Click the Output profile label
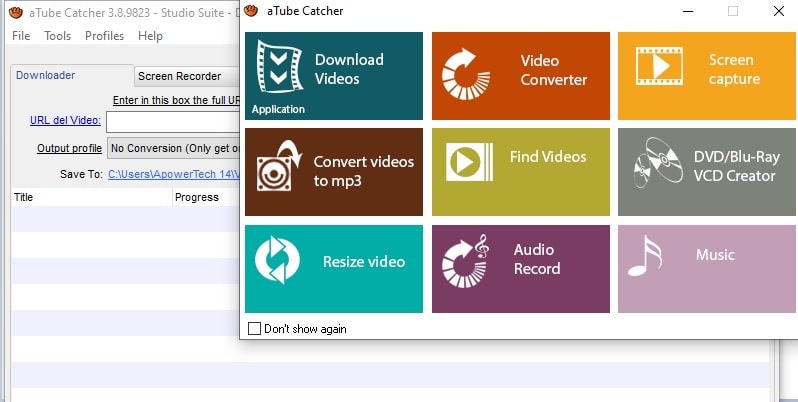This screenshot has height=402, width=798. click(x=69, y=149)
